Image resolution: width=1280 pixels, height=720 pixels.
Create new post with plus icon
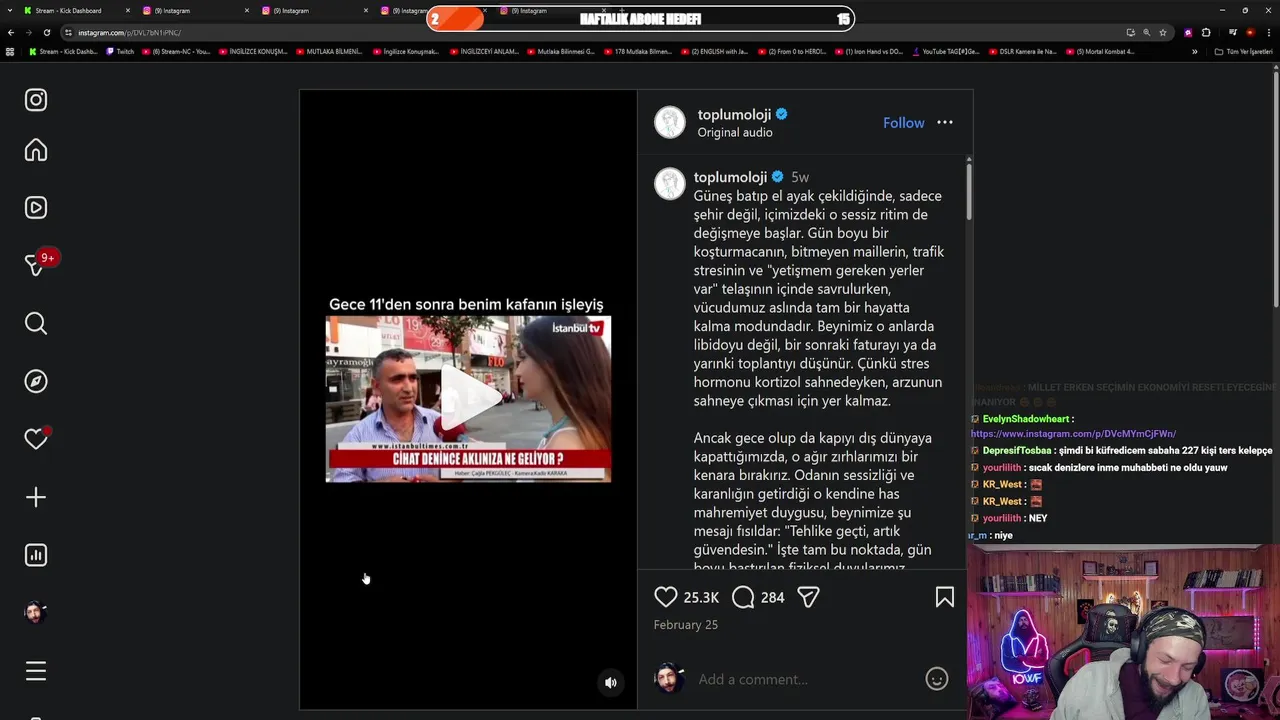[x=36, y=497]
